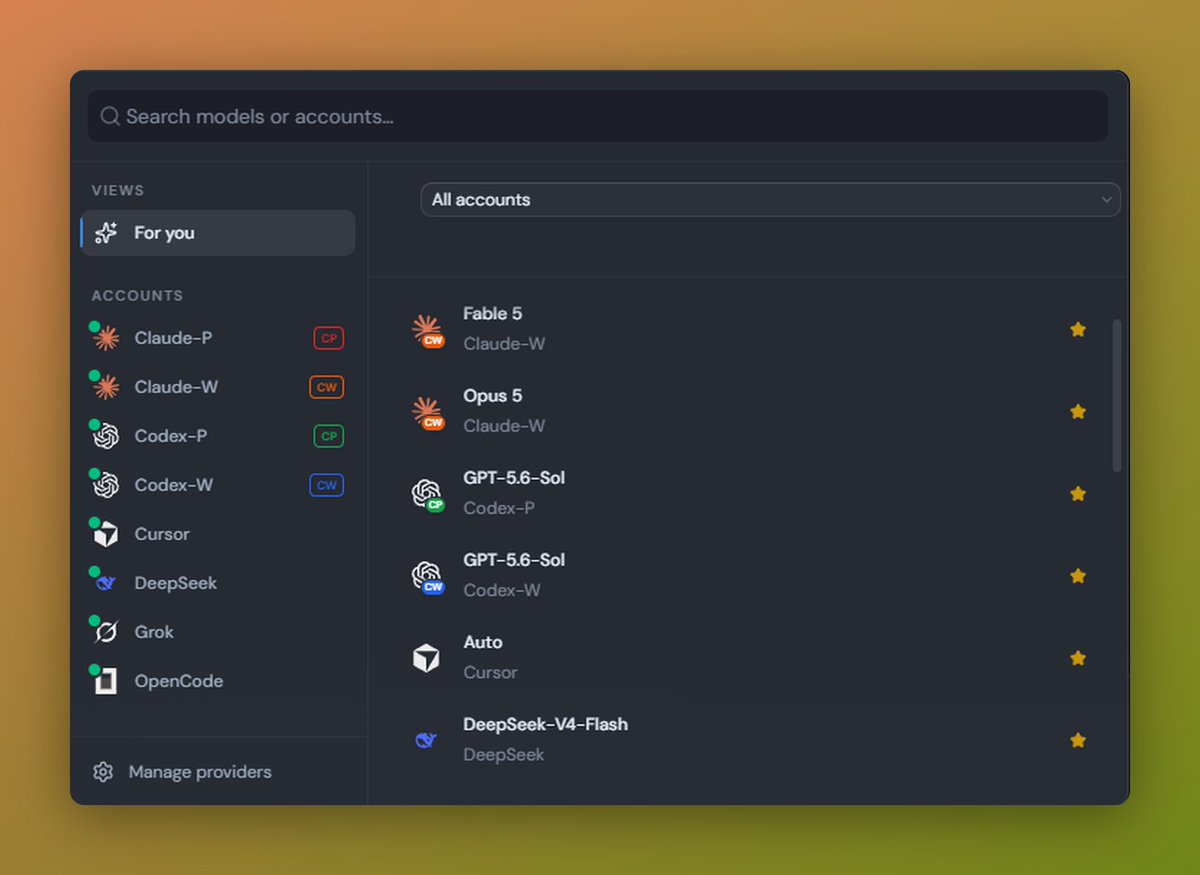The height and width of the screenshot is (875, 1200).
Task: Choose the DeepSeek-V4-Flash model
Action: pos(748,739)
